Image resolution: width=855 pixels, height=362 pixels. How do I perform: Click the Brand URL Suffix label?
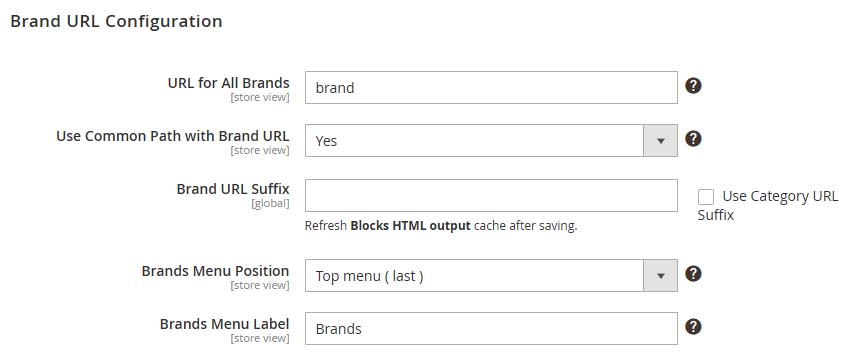pos(233,189)
